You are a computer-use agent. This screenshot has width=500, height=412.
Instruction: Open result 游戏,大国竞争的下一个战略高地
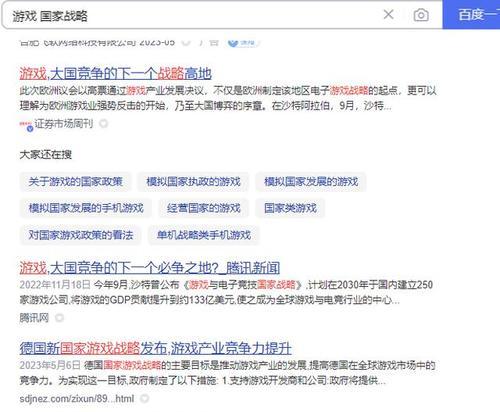pos(115,74)
